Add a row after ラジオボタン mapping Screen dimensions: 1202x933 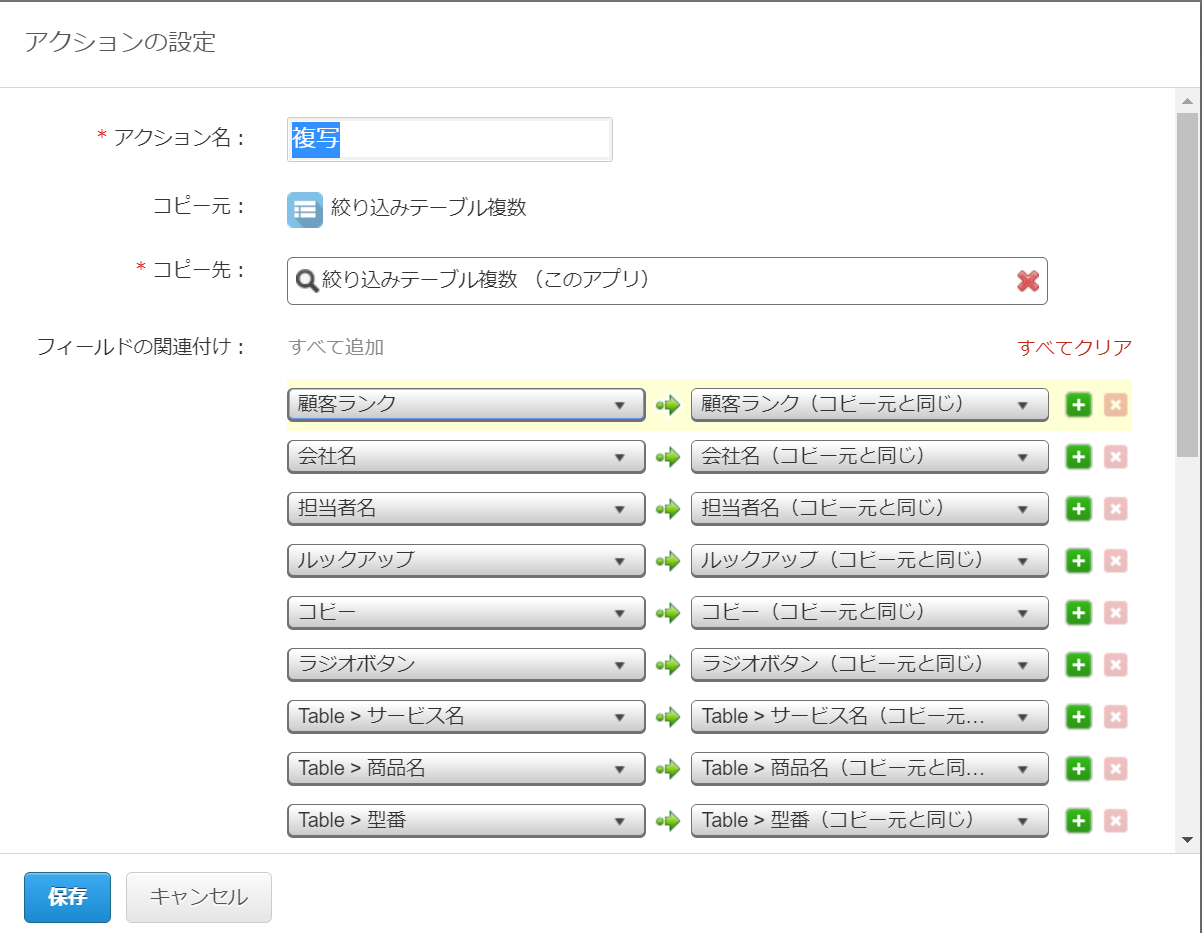[x=1078, y=665]
